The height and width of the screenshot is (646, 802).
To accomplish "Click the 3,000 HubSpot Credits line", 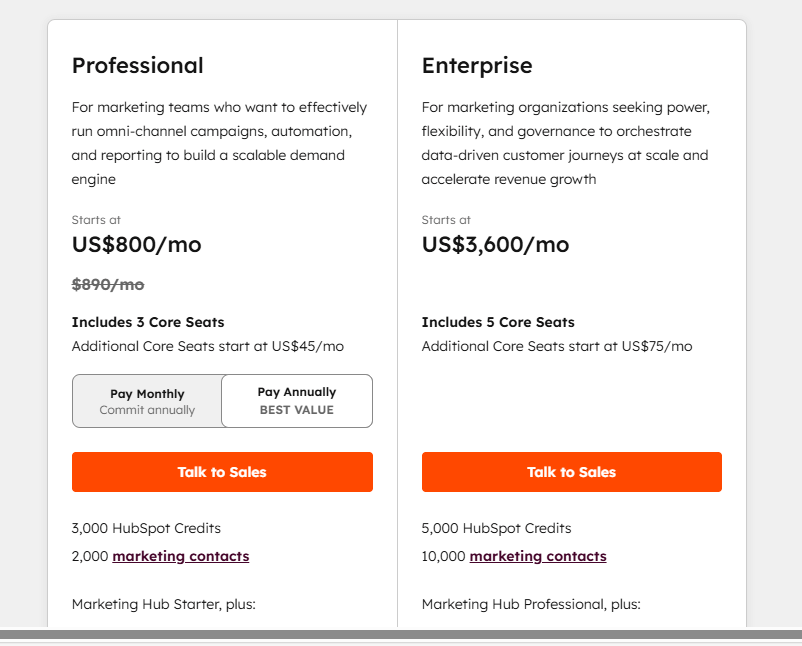I will pos(146,528).
